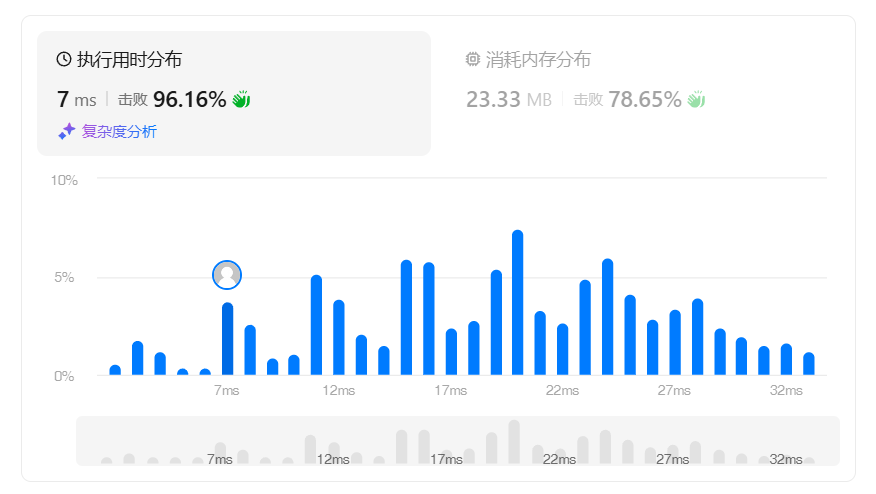The image size is (876, 494).
Task: Click the 12ms x-axis label under the chart
Action: (x=339, y=391)
